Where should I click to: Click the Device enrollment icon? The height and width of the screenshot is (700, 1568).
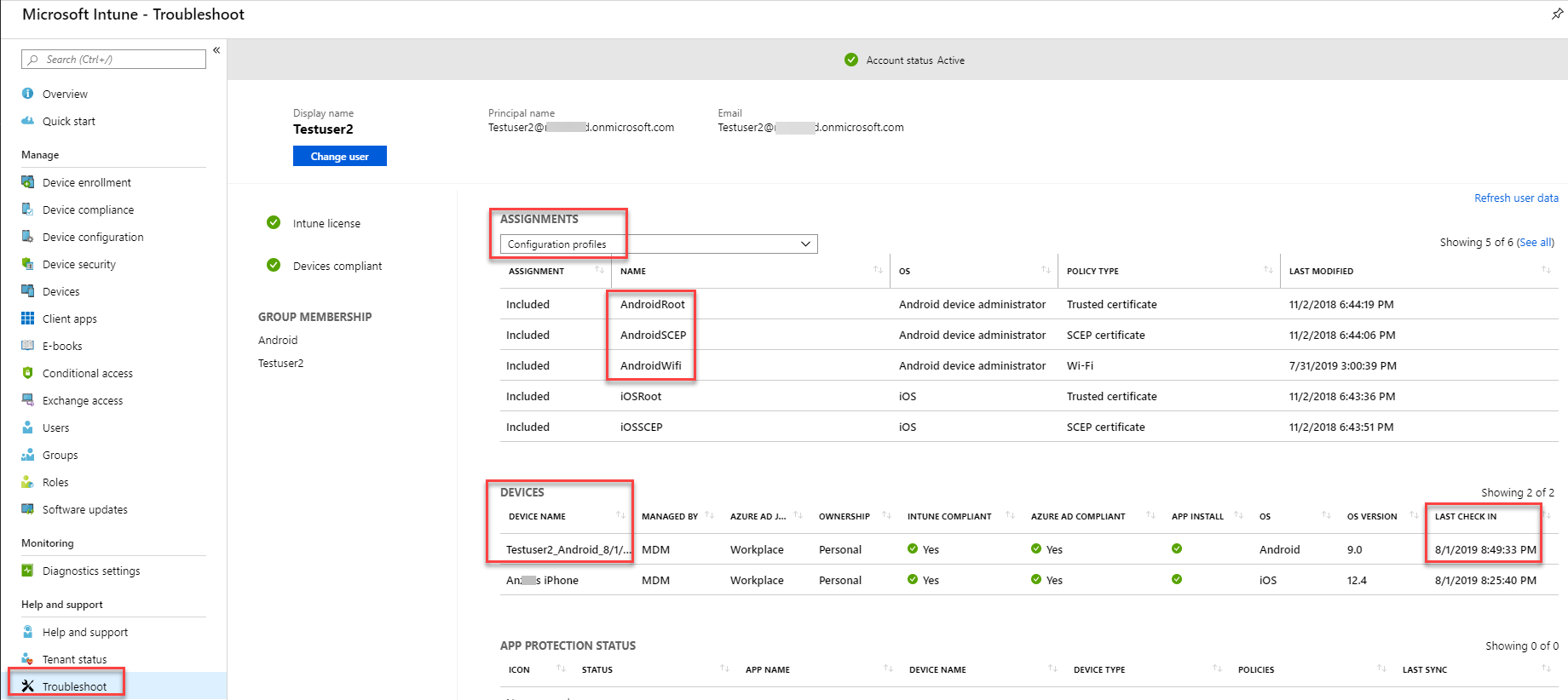[27, 182]
